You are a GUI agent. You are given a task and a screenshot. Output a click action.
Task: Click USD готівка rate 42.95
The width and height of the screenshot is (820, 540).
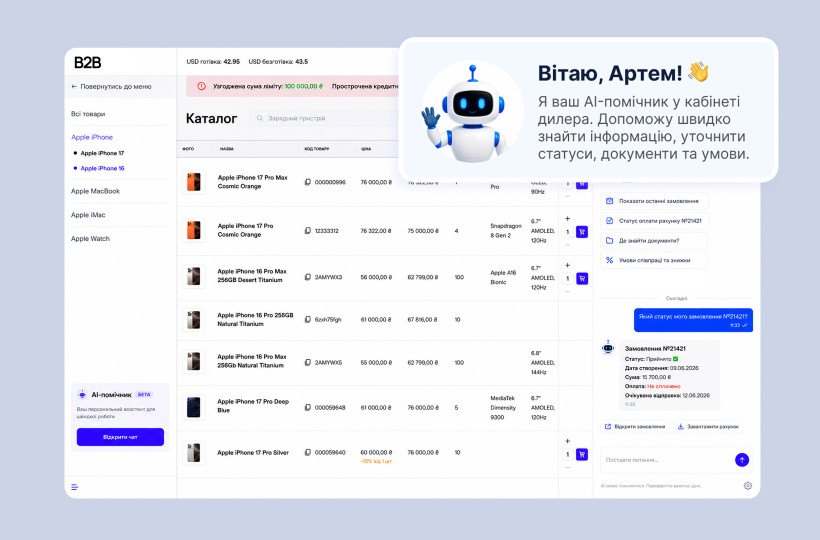coord(213,62)
